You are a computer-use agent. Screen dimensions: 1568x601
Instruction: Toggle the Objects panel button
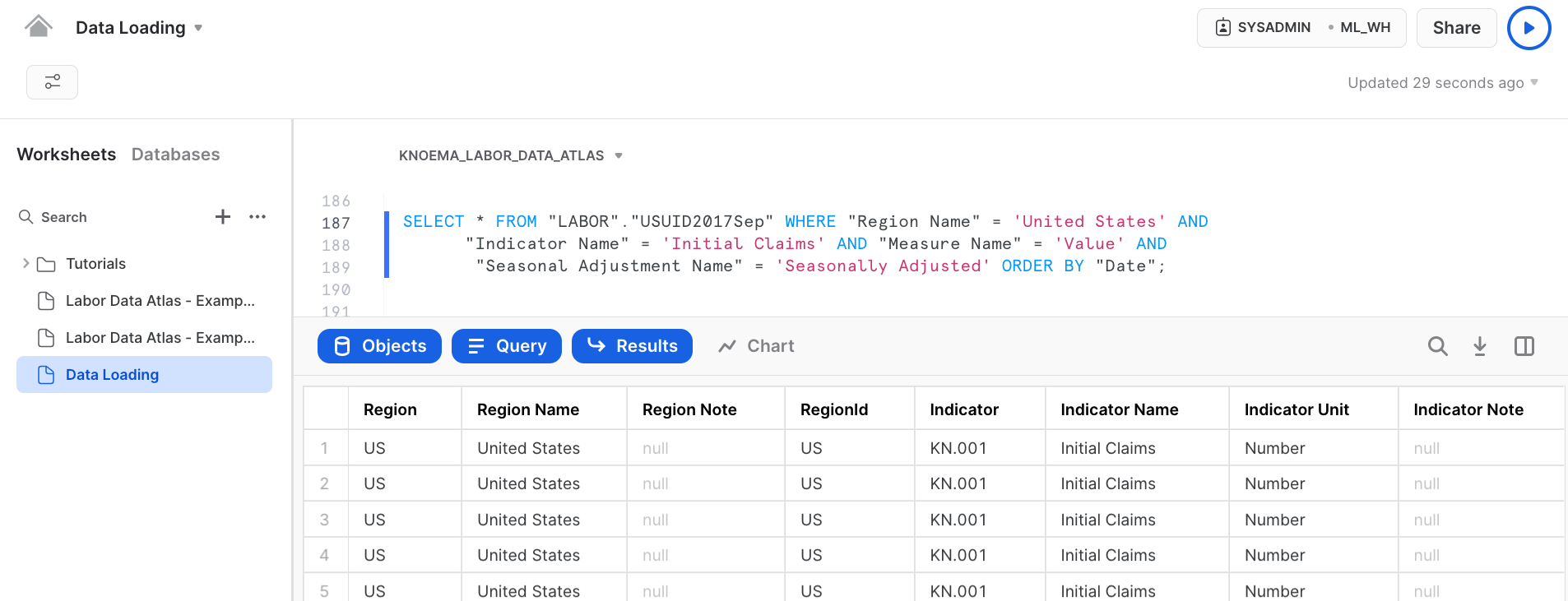[379, 346]
